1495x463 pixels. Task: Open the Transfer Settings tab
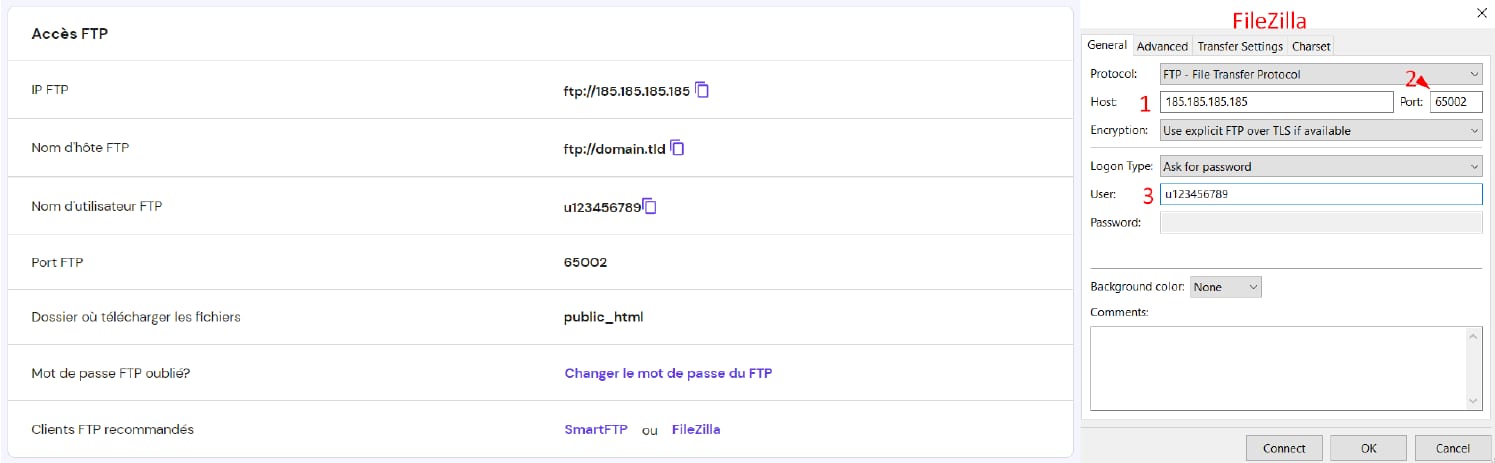pos(1240,46)
